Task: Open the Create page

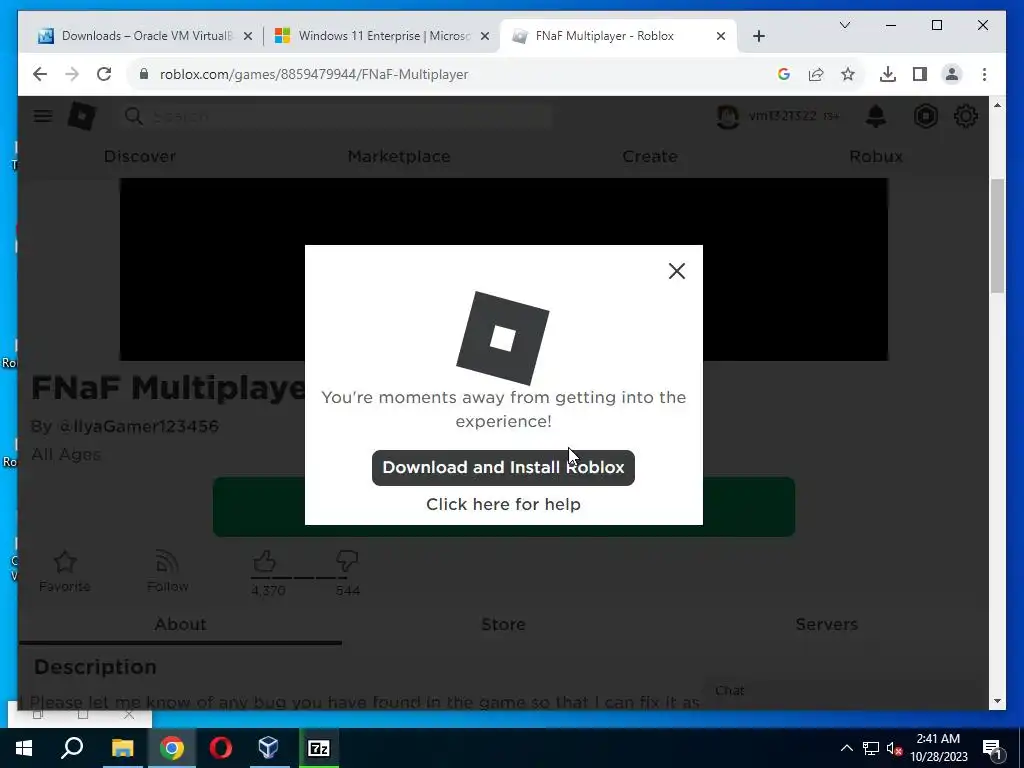Action: [x=650, y=156]
